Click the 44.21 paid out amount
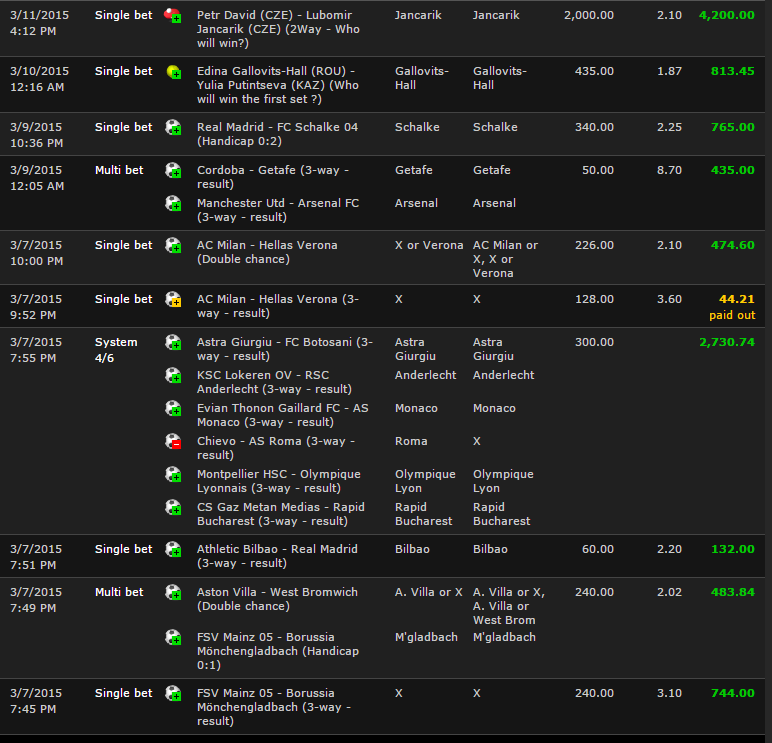 click(737, 299)
